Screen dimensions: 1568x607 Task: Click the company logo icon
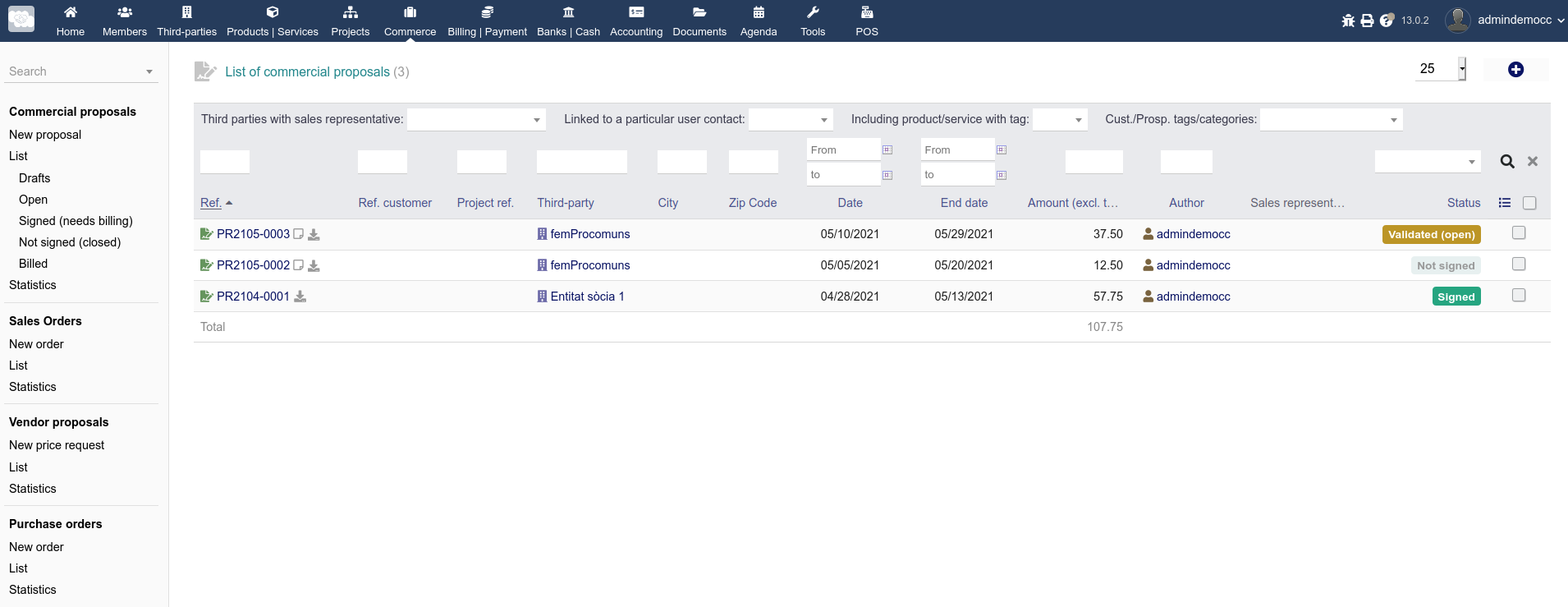pyautogui.click(x=21, y=19)
